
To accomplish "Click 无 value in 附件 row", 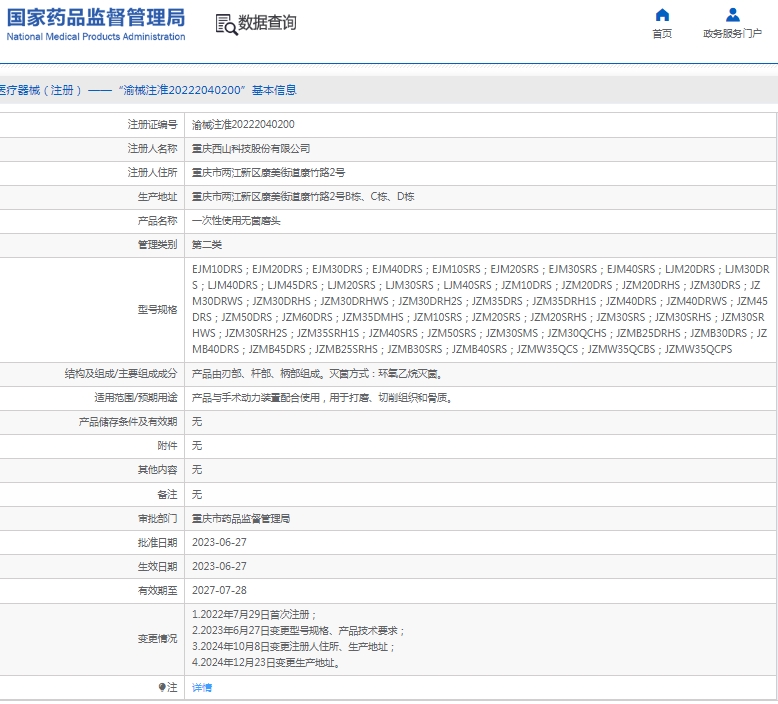I will (197, 446).
